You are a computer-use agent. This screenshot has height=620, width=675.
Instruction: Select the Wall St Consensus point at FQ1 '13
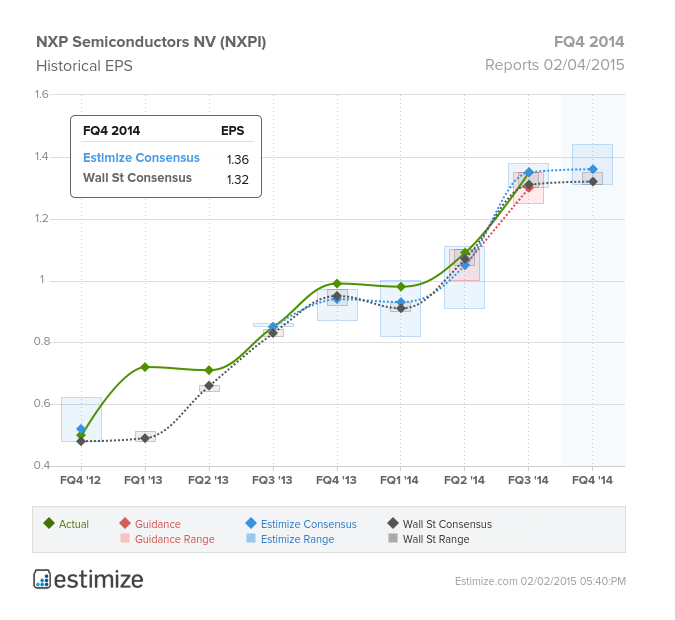(145, 438)
